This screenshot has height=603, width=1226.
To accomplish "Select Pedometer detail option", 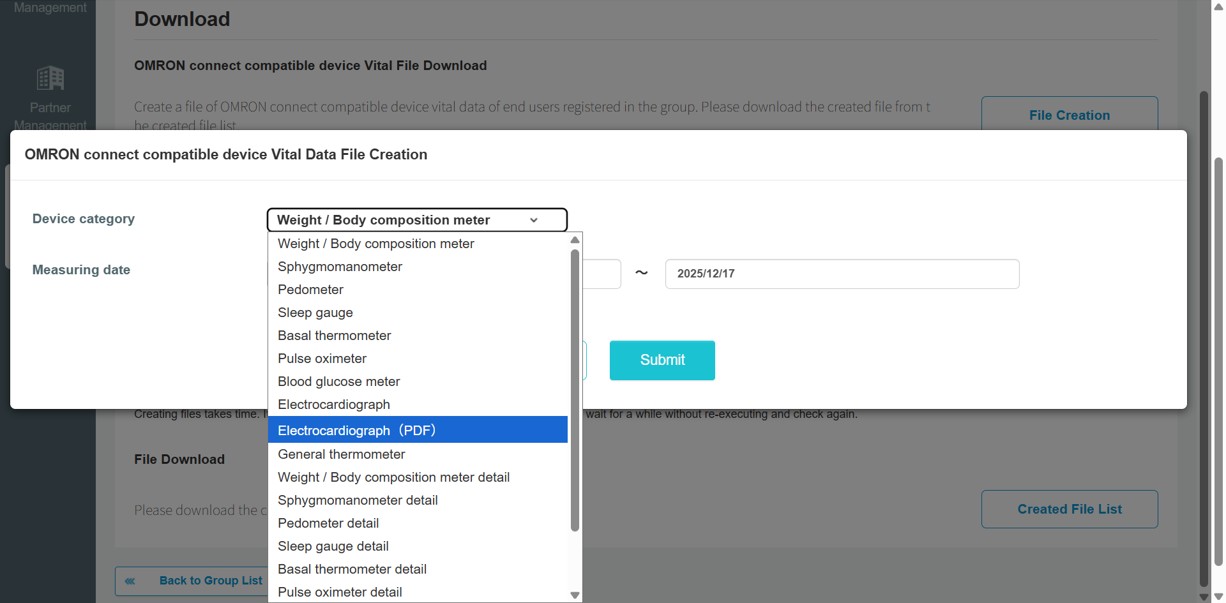I will click(418, 523).
